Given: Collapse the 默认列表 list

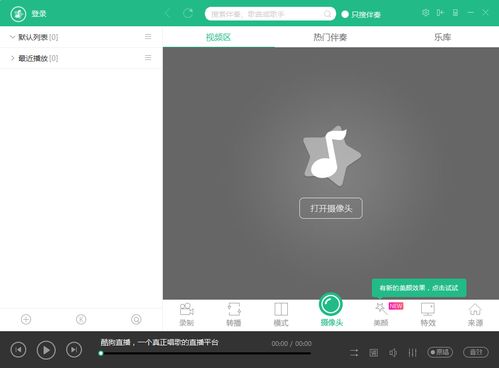Looking at the screenshot, I should pos(12,37).
